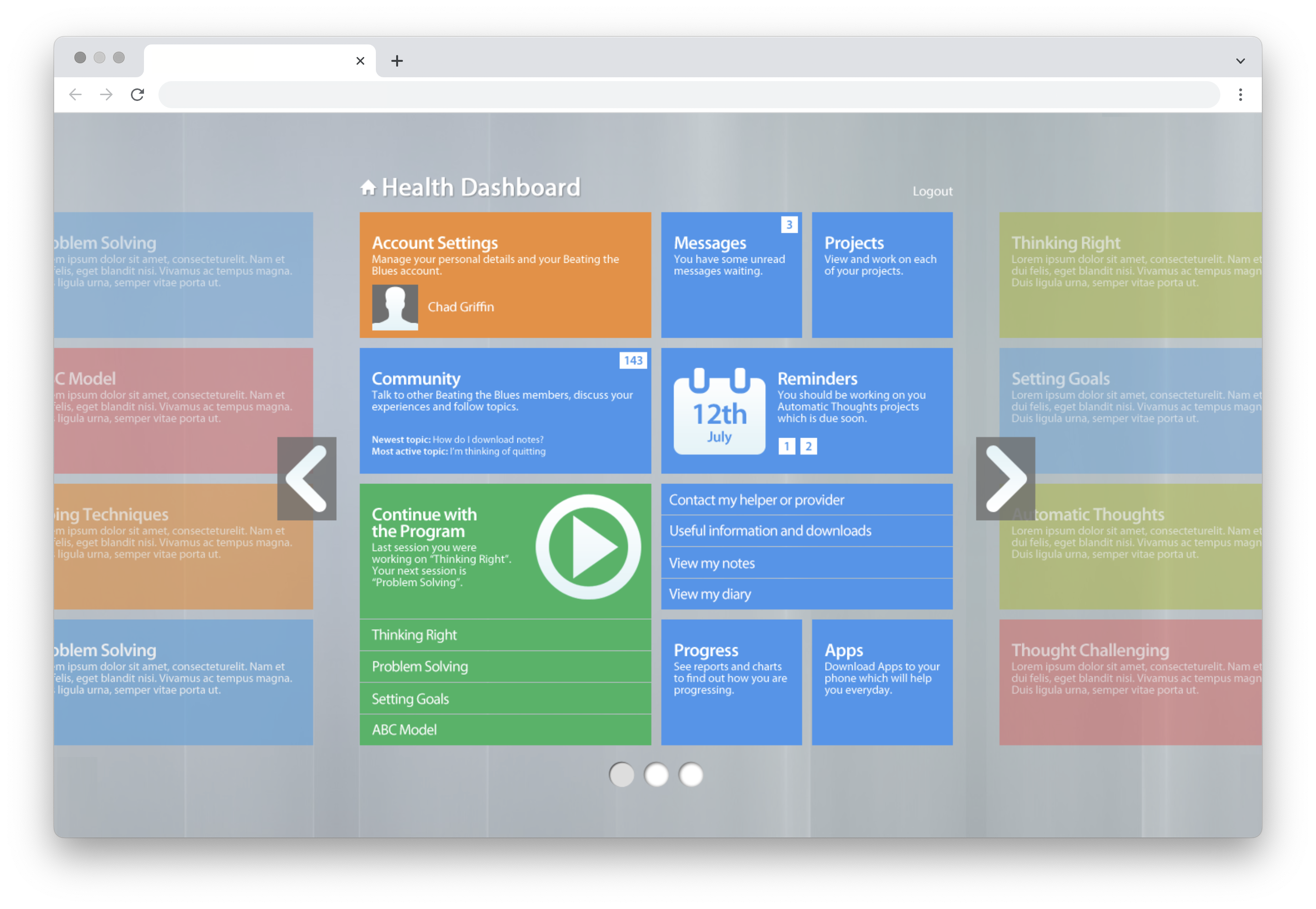This screenshot has height=909, width=1316.
Task: Open a new browser tab with the plus button
Action: [397, 60]
